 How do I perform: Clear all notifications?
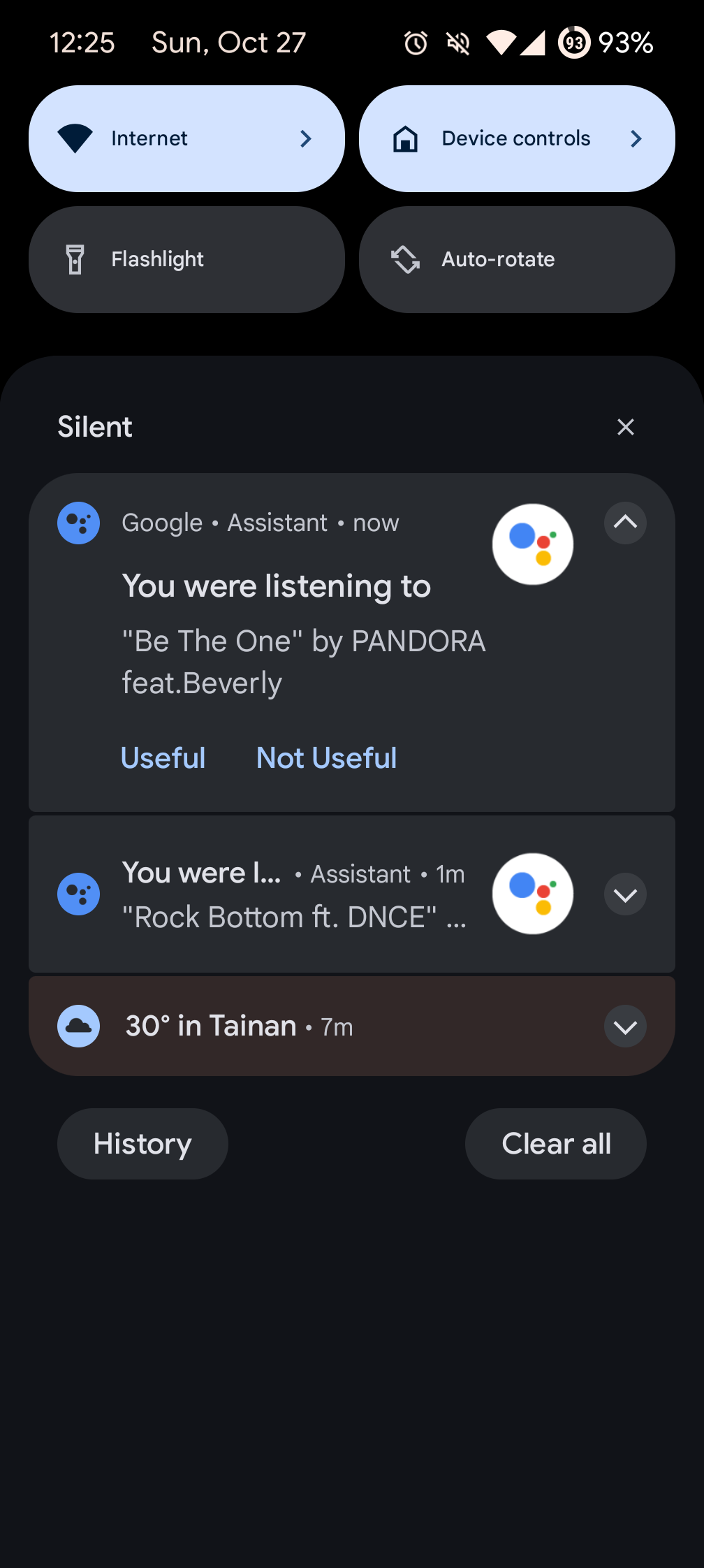coord(556,1144)
